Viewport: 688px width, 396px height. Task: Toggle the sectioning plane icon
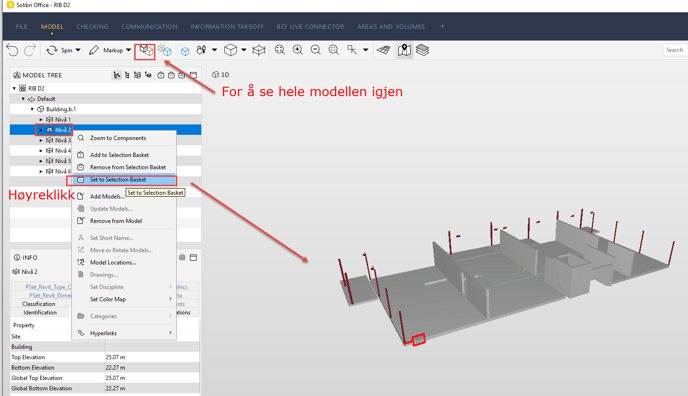pyautogui.click(x=383, y=50)
